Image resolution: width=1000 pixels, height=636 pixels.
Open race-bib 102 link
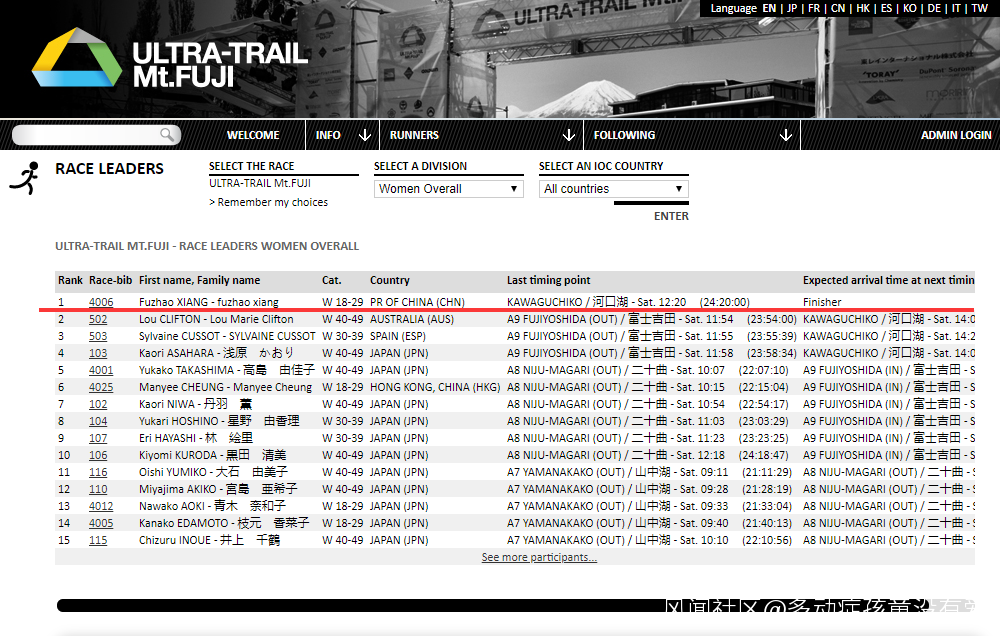pyautogui.click(x=98, y=404)
